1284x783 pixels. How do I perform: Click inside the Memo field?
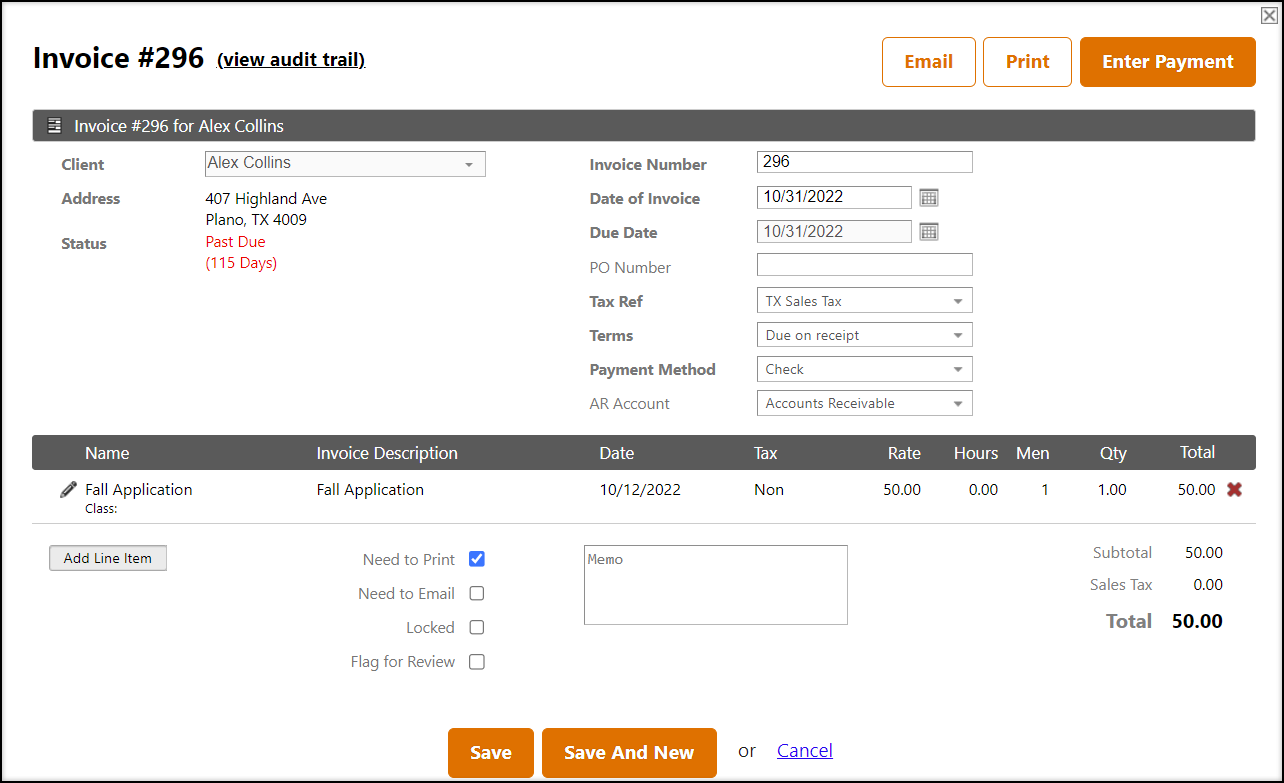(715, 584)
